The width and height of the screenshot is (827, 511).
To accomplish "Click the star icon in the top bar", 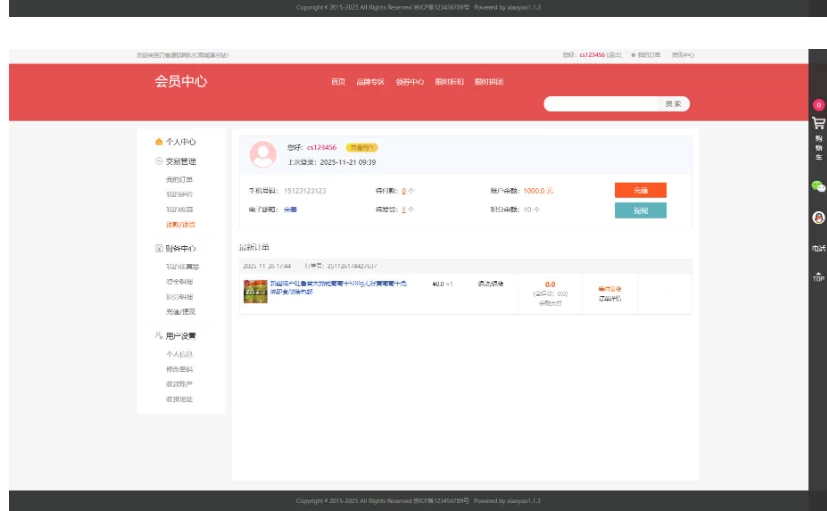I will pyautogui.click(x=633, y=55).
